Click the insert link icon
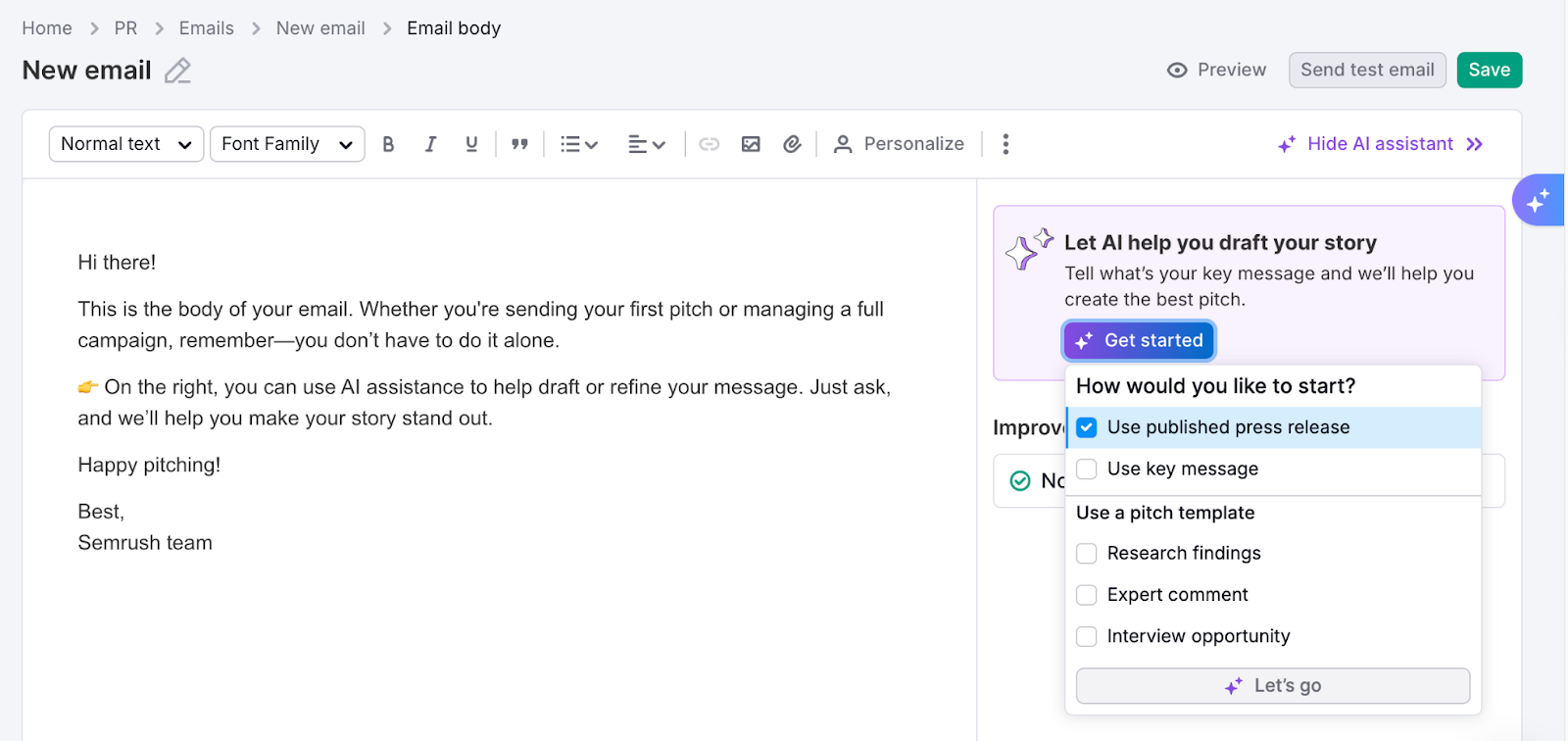The width and height of the screenshot is (1568, 741). pyautogui.click(x=709, y=144)
